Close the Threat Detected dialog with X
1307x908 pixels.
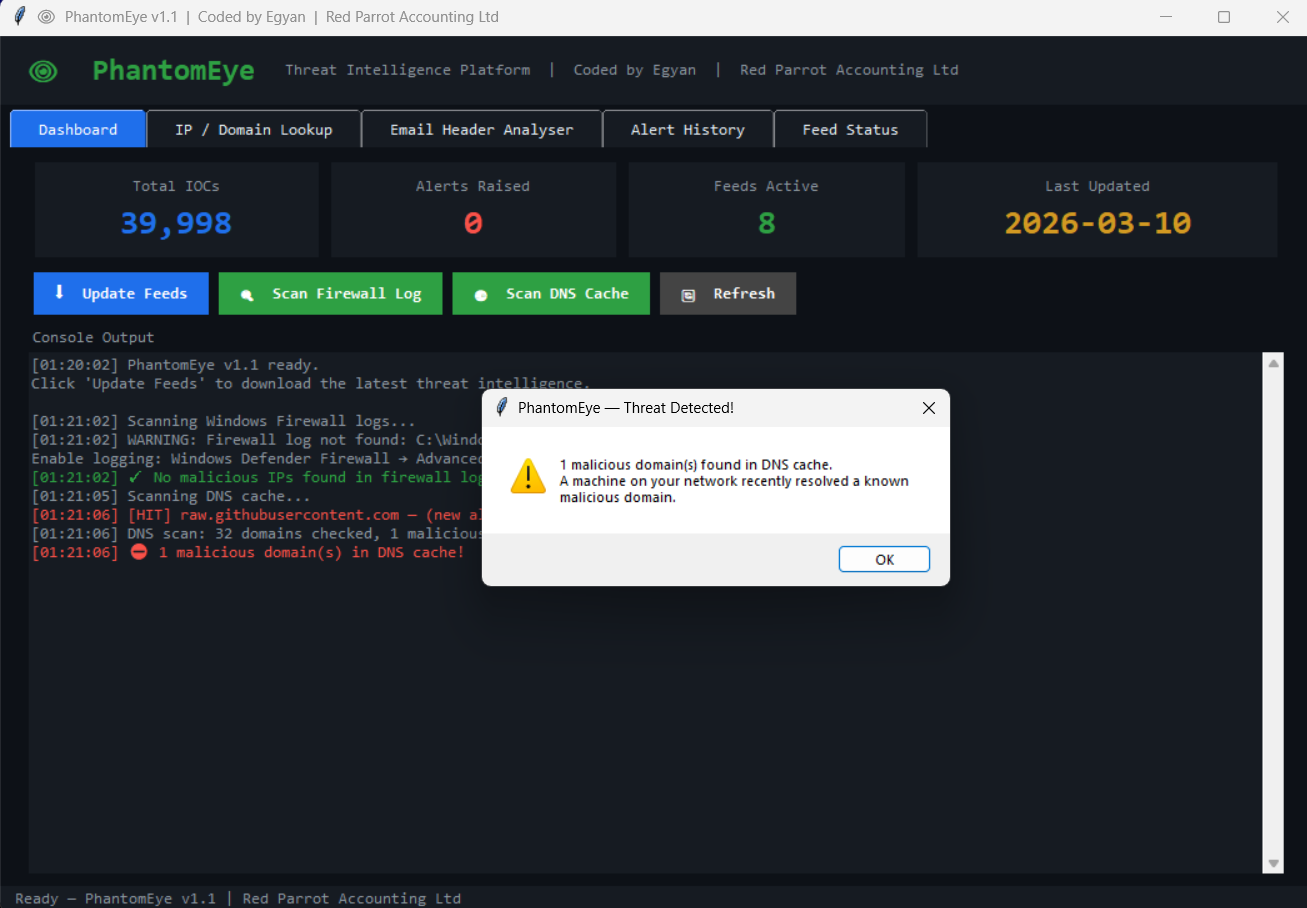tap(928, 408)
